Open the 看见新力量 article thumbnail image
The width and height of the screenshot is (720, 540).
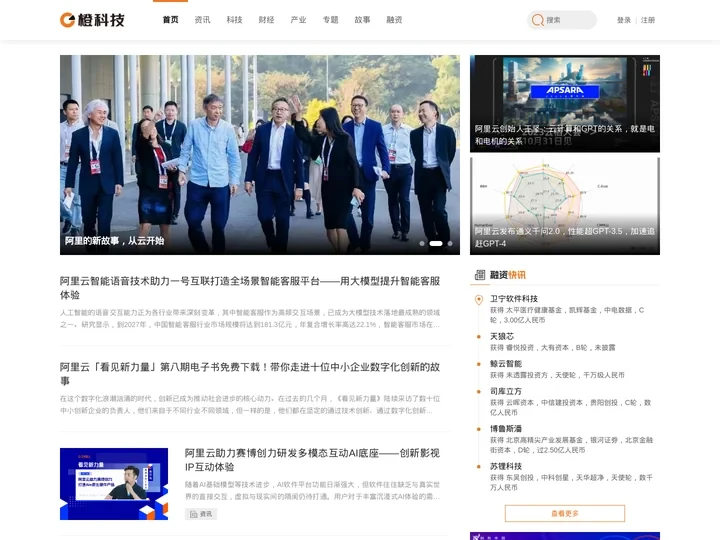point(114,484)
